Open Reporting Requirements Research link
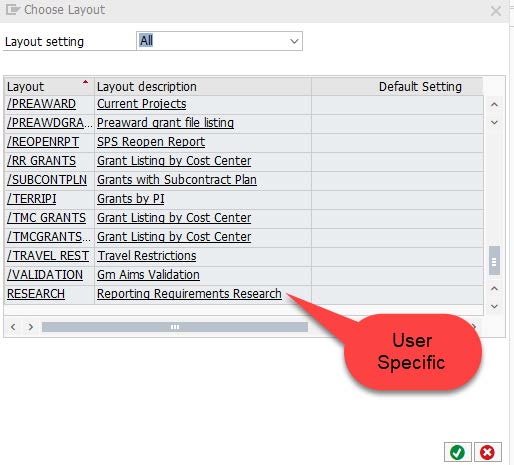The height and width of the screenshot is (465, 514). pos(189,294)
